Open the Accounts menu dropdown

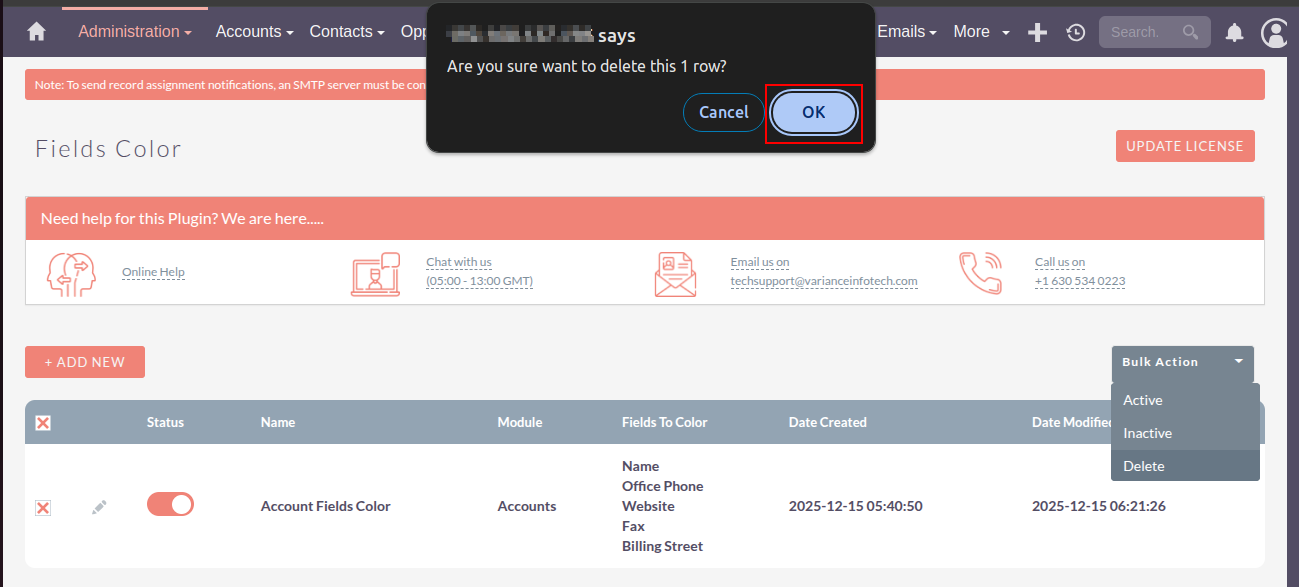[x=254, y=32]
